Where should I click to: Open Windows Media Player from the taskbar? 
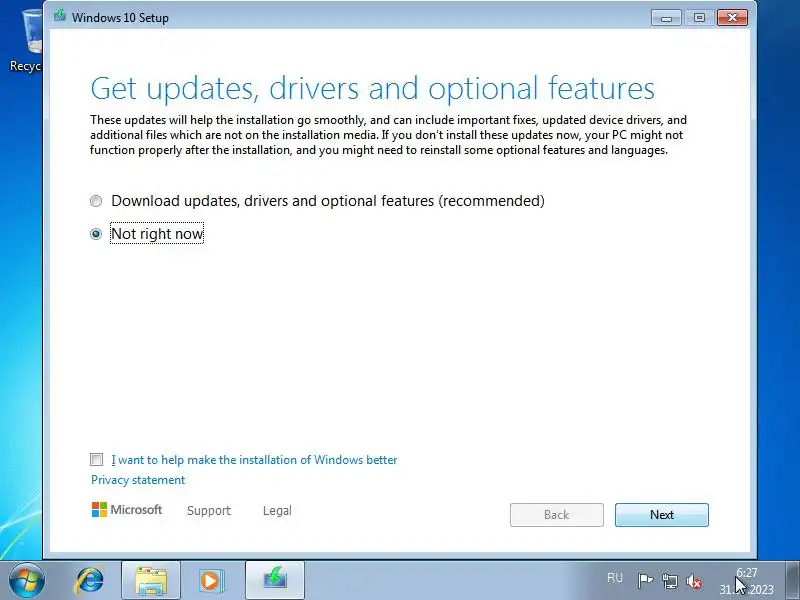click(x=211, y=580)
